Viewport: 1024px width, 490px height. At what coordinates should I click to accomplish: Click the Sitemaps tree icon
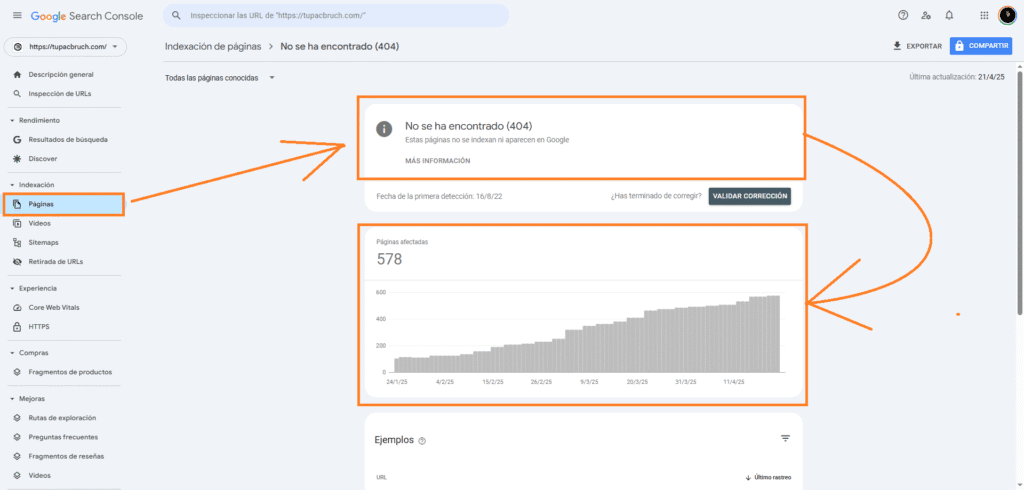(x=18, y=242)
